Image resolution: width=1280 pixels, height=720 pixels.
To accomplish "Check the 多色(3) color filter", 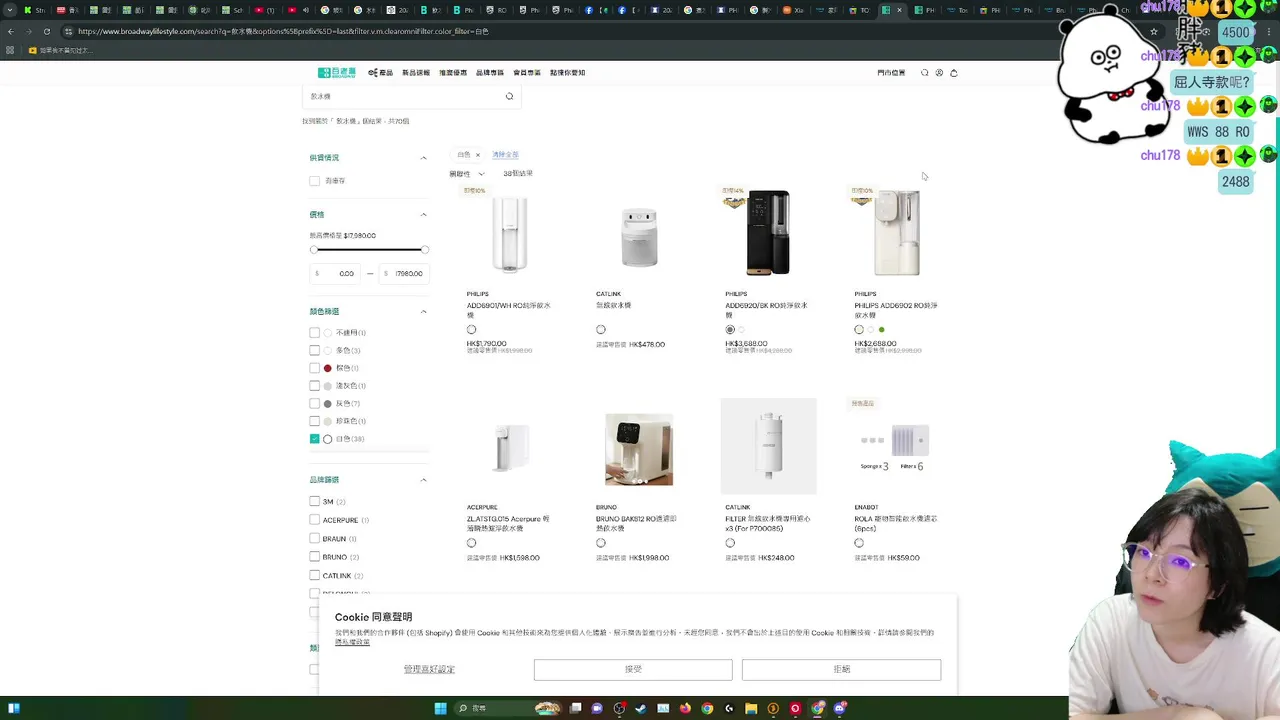I will pyautogui.click(x=314, y=351).
